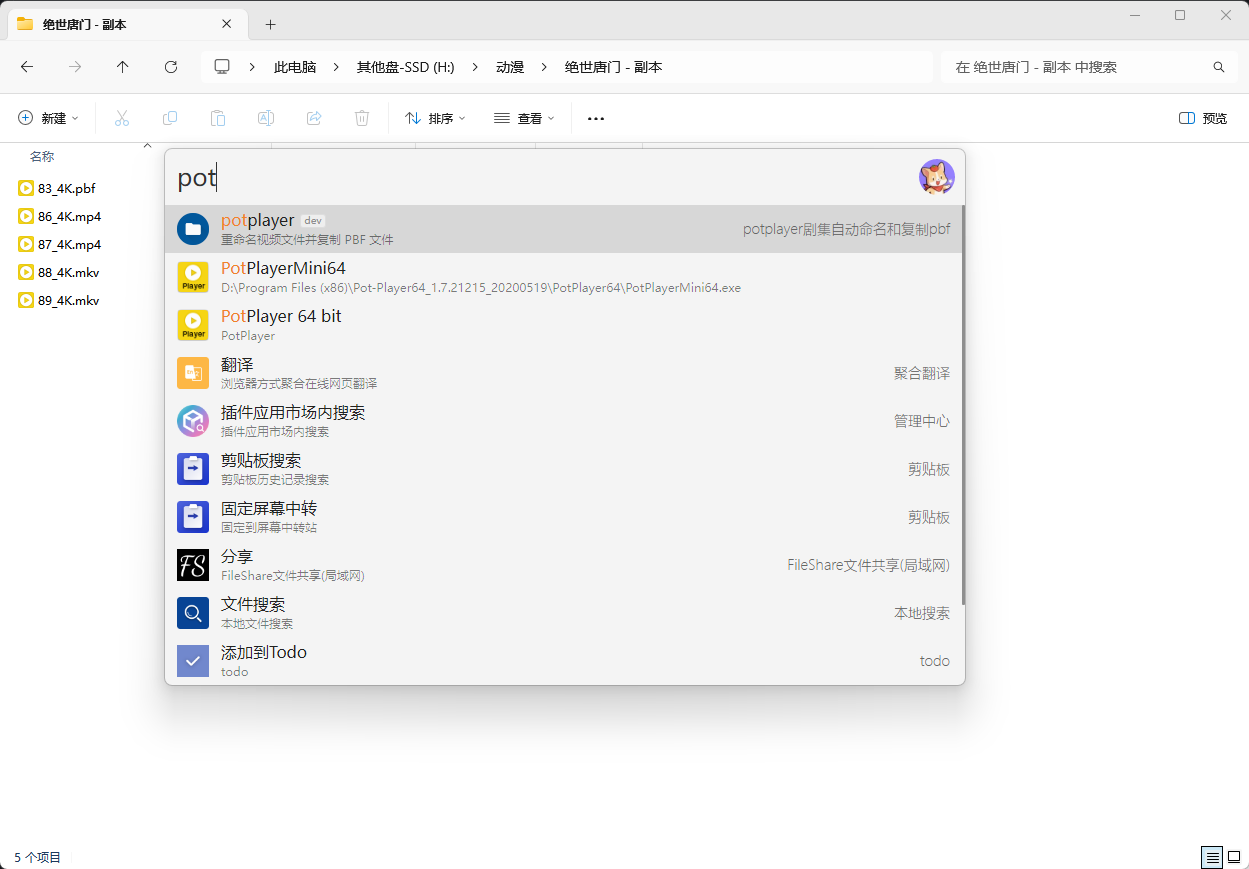Sort by the 名称 column header

(42, 157)
